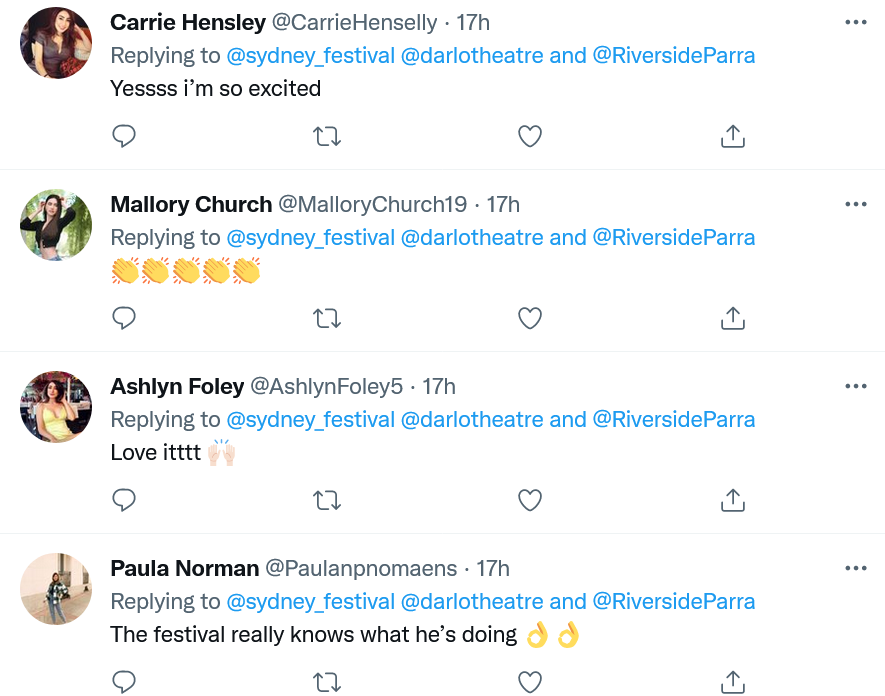Image resolution: width=885 pixels, height=696 pixels.
Task: Open Mallory Church's avatar
Action: 56,224
